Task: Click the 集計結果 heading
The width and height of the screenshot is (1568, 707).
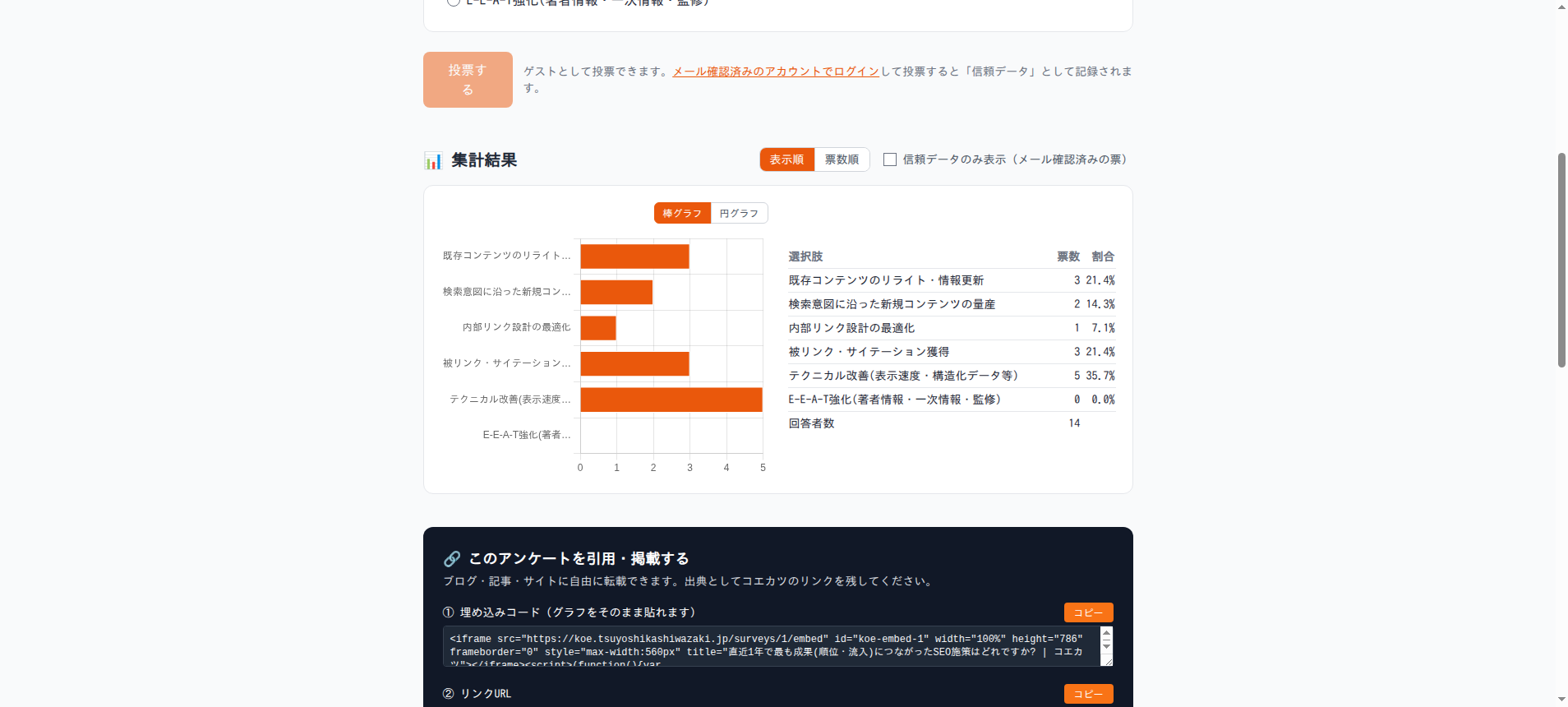Action: [484, 160]
